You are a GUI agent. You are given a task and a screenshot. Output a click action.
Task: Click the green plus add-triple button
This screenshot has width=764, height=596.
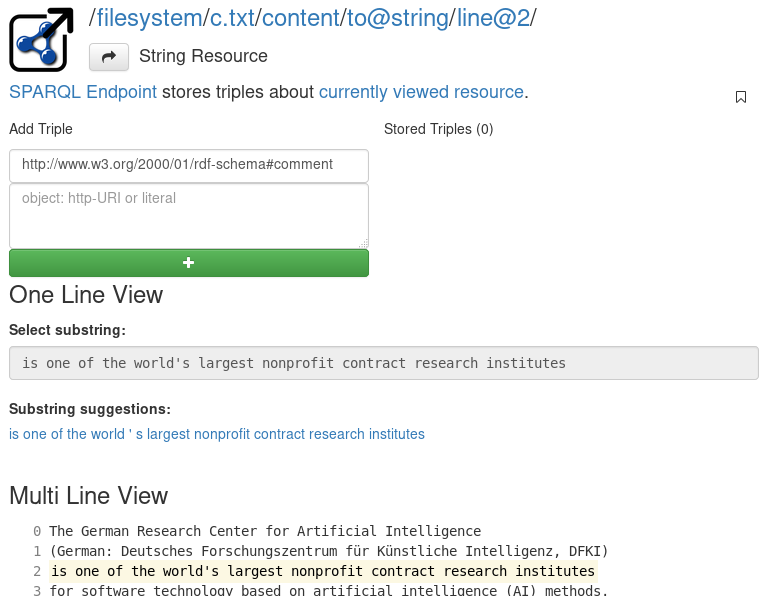click(x=189, y=263)
